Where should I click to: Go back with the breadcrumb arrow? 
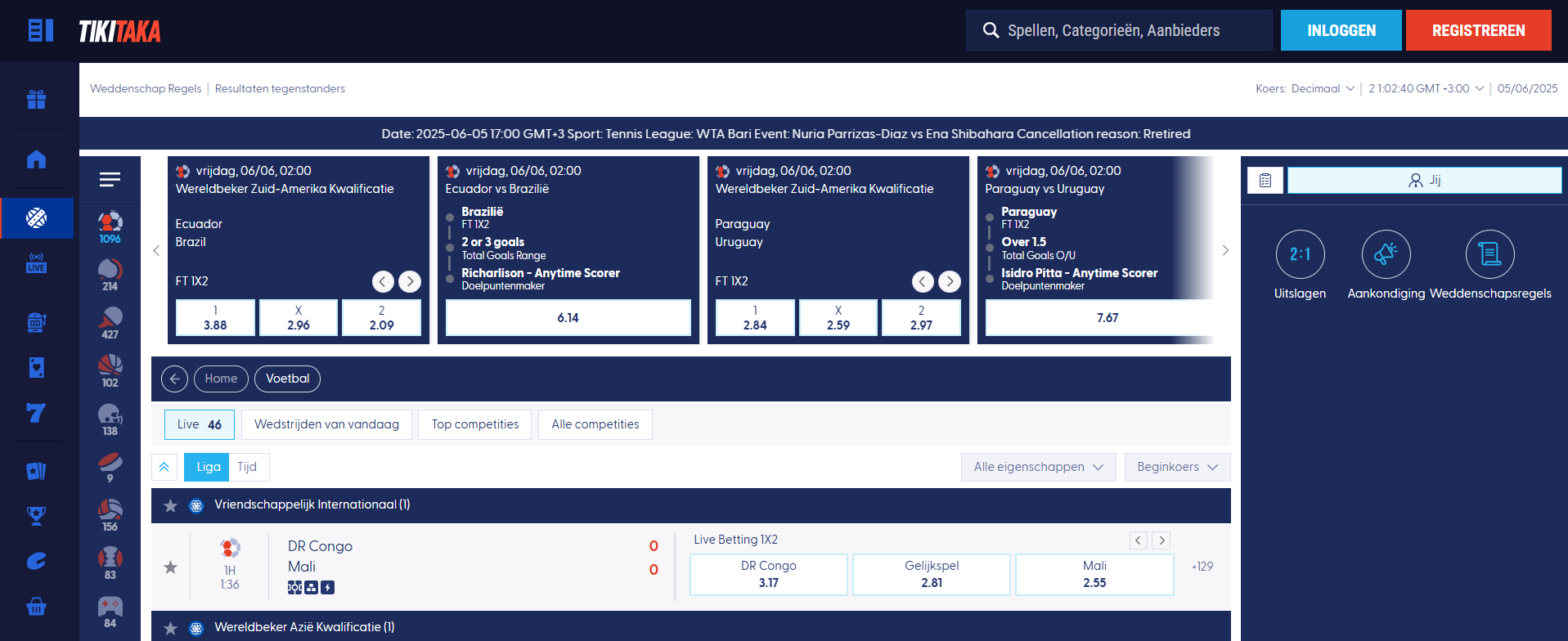(x=174, y=379)
